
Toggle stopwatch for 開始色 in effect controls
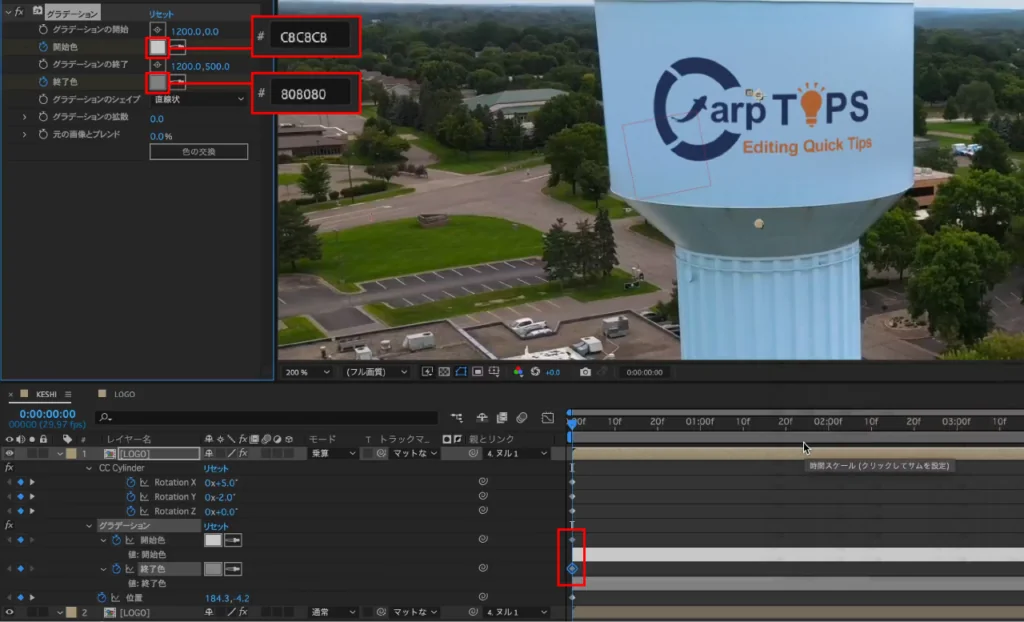pyautogui.click(x=43, y=47)
